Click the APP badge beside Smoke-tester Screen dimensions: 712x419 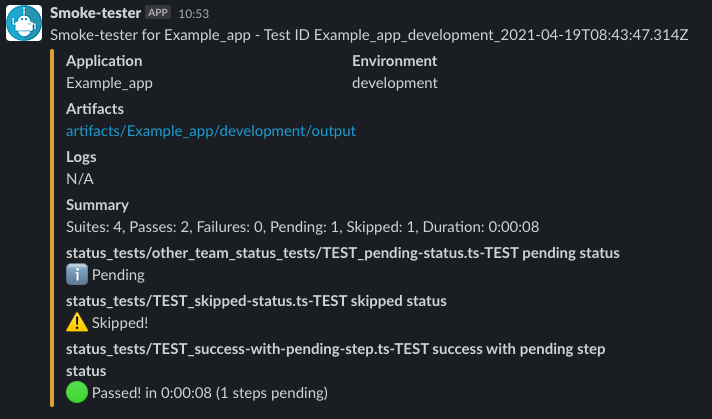click(x=158, y=13)
